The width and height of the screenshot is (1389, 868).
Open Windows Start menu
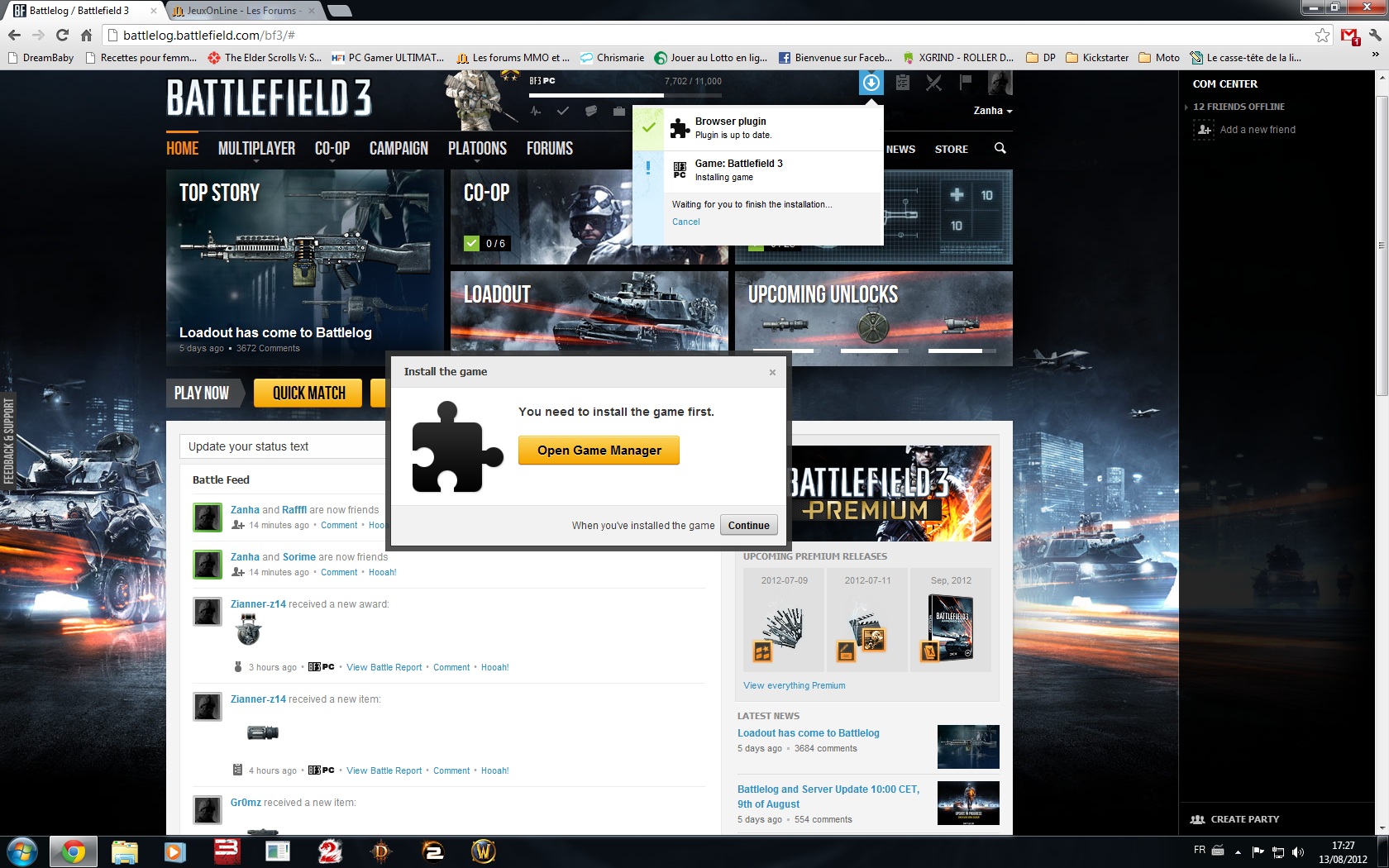pyautogui.click(x=22, y=851)
